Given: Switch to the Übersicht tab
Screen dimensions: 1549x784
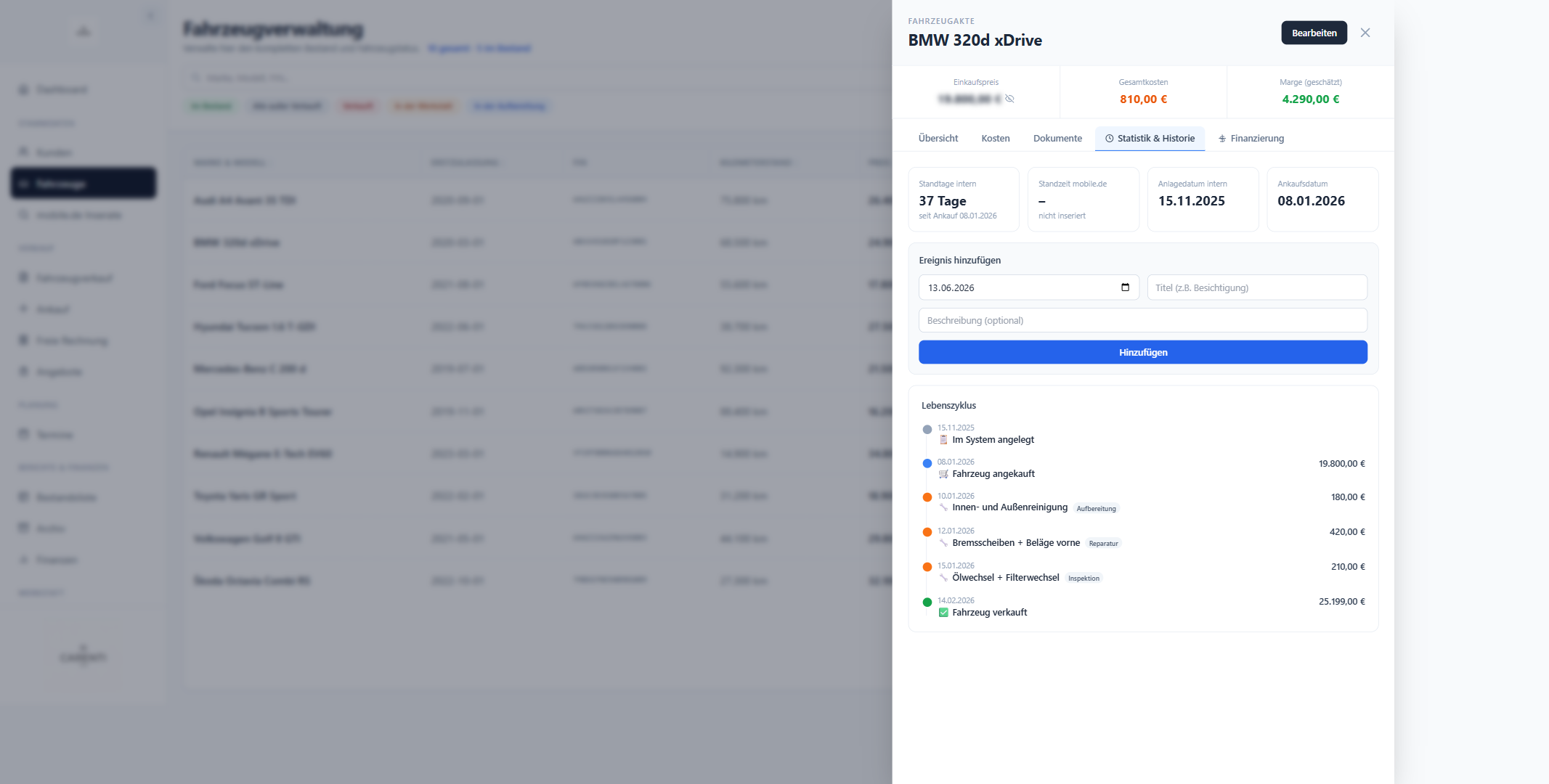Looking at the screenshot, I should (x=938, y=138).
